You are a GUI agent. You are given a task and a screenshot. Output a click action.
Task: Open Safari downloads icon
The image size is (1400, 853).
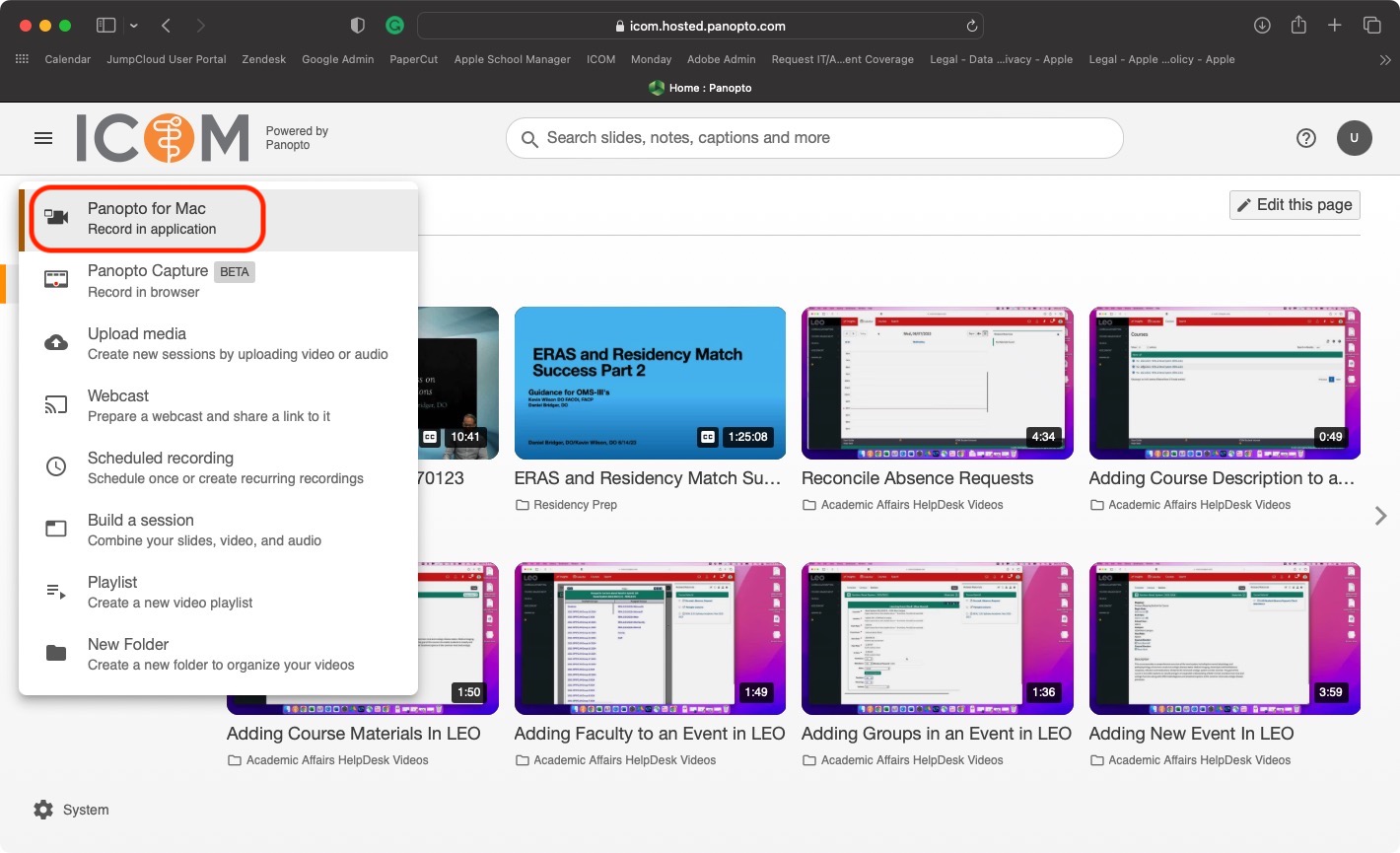click(1262, 26)
